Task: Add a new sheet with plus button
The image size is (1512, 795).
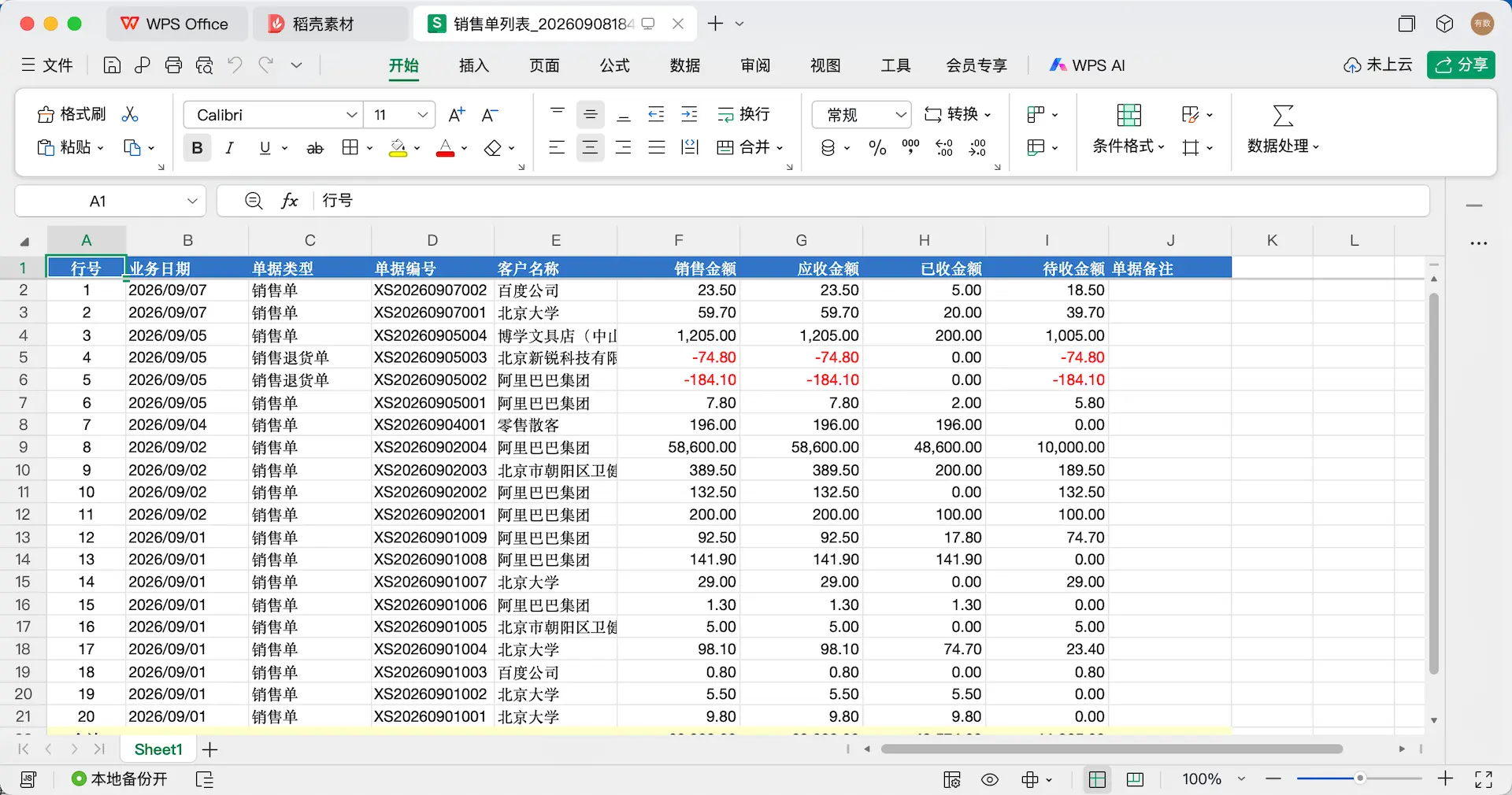Action: coord(209,749)
